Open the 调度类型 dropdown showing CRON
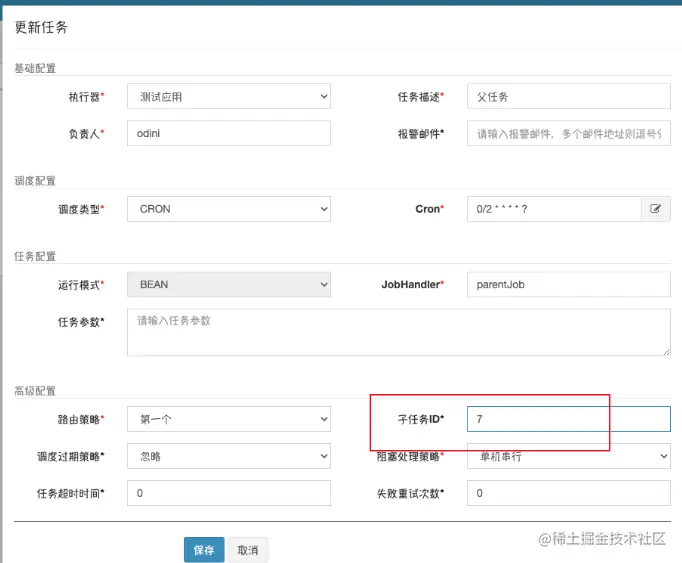The height and width of the screenshot is (563, 682). (x=229, y=209)
